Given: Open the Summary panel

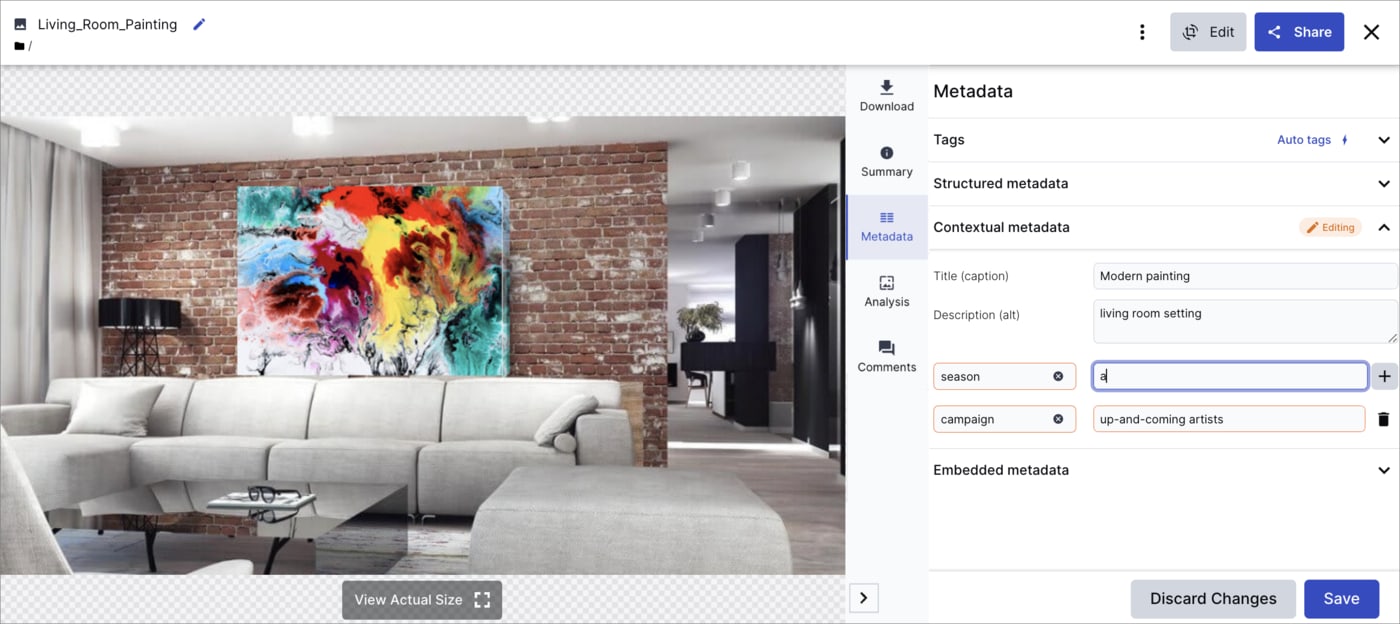Looking at the screenshot, I should click(x=886, y=161).
